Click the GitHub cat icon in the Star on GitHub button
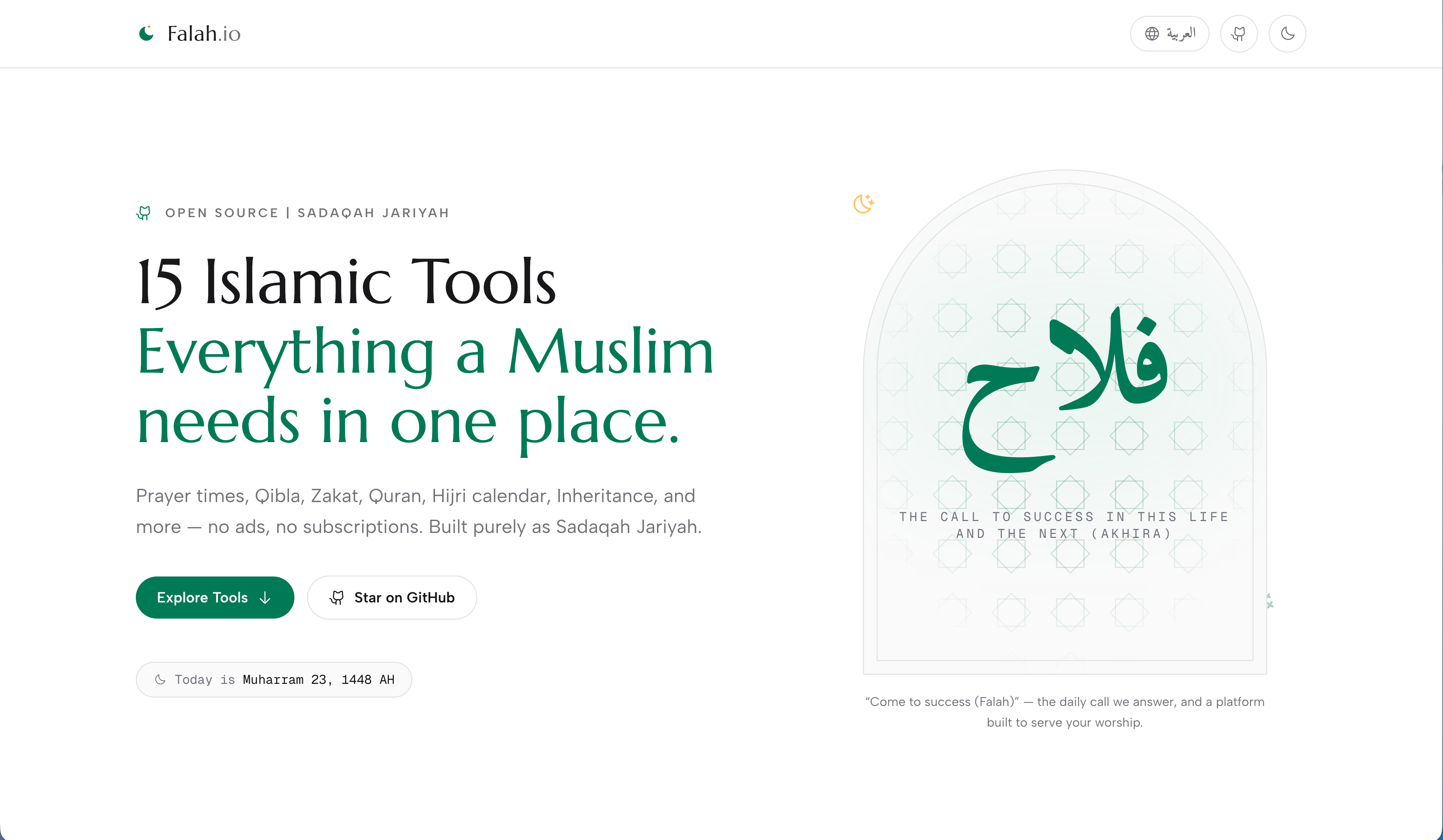This screenshot has height=840, width=1443. point(337,598)
